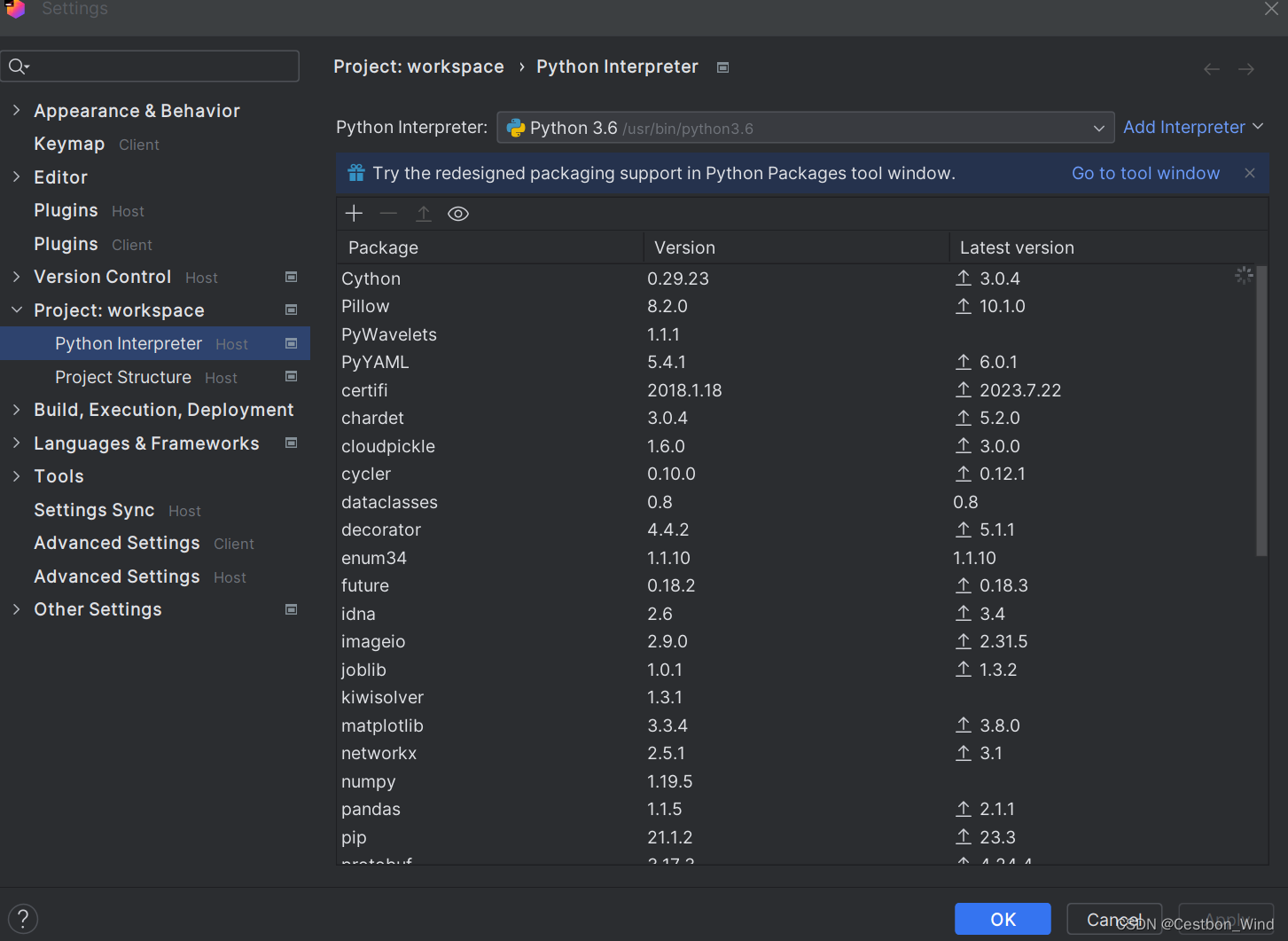This screenshot has height=941, width=1288.
Task: Click upgrade arrow icon for matplotlib 3.8.0
Action: [x=964, y=725]
